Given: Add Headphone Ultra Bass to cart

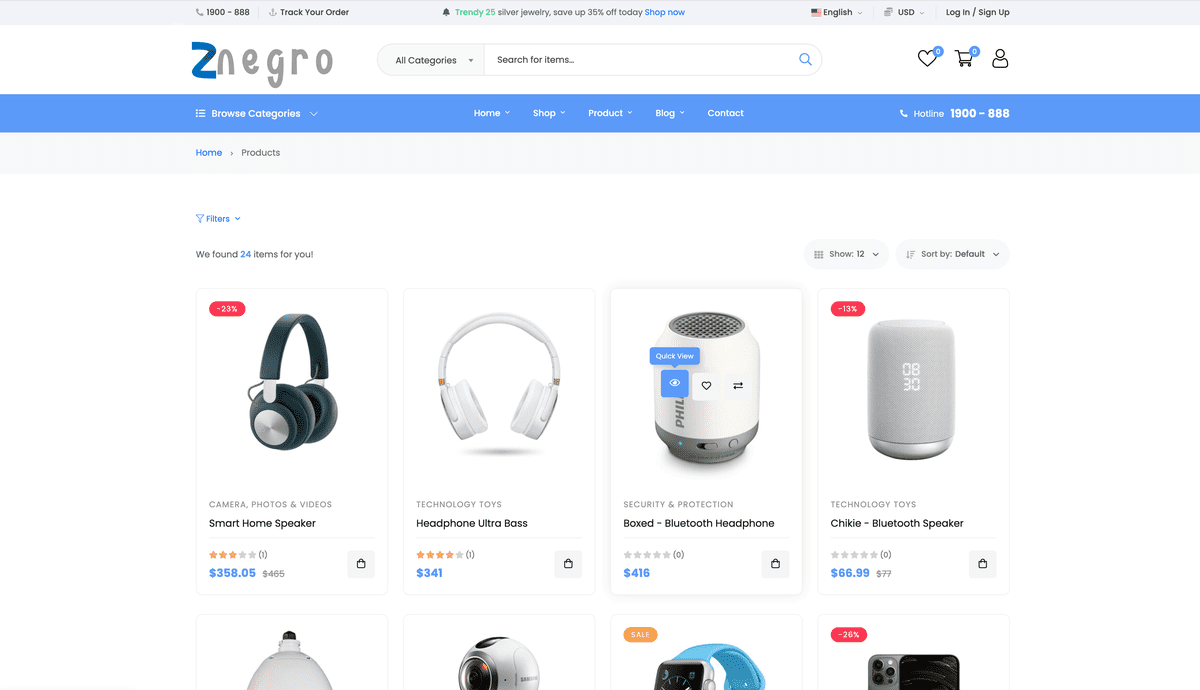Looking at the screenshot, I should (x=568, y=564).
